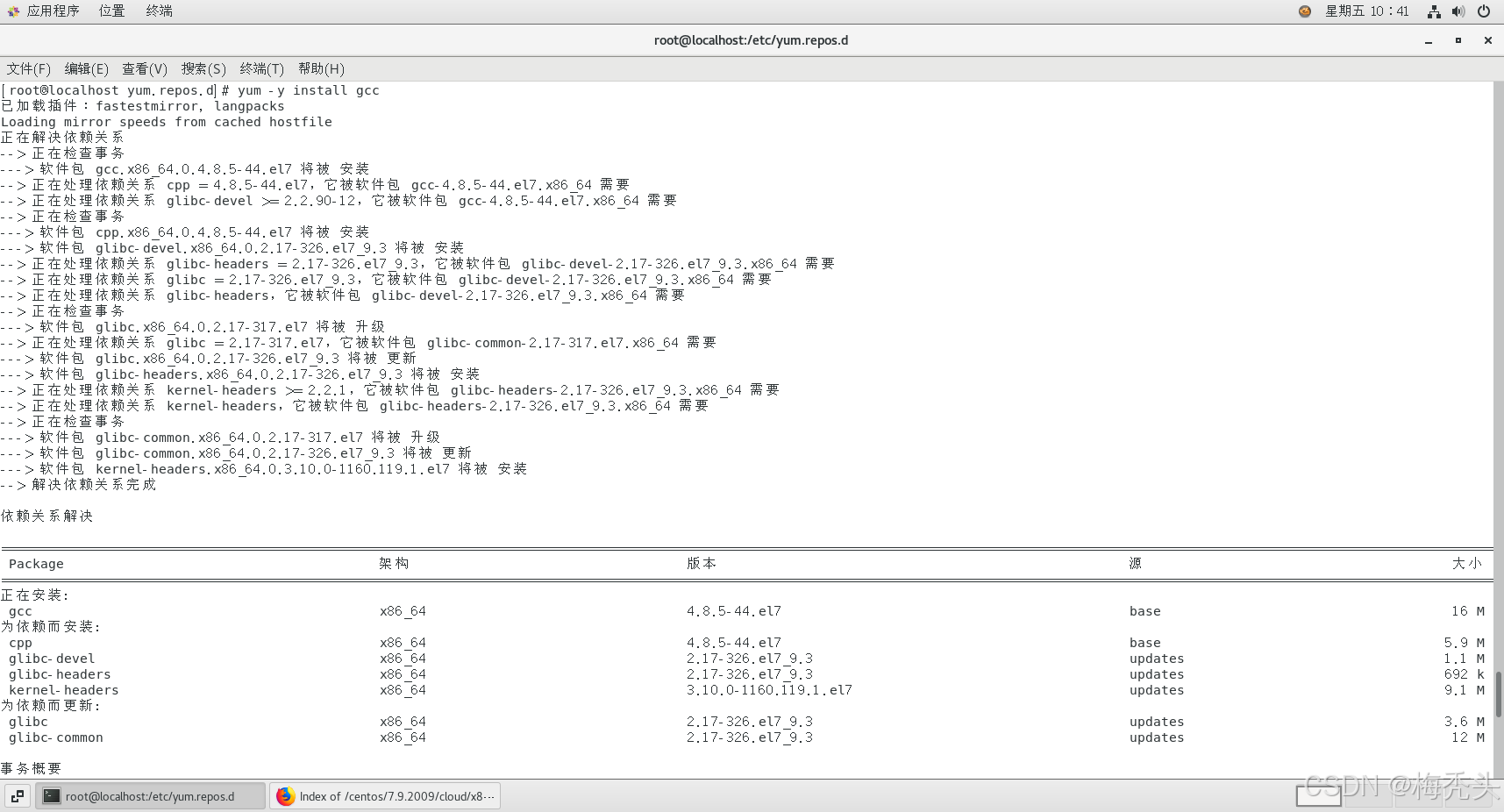Viewport: 1504px width, 812px height.
Task: Click the volume speaker icon
Action: (1458, 11)
